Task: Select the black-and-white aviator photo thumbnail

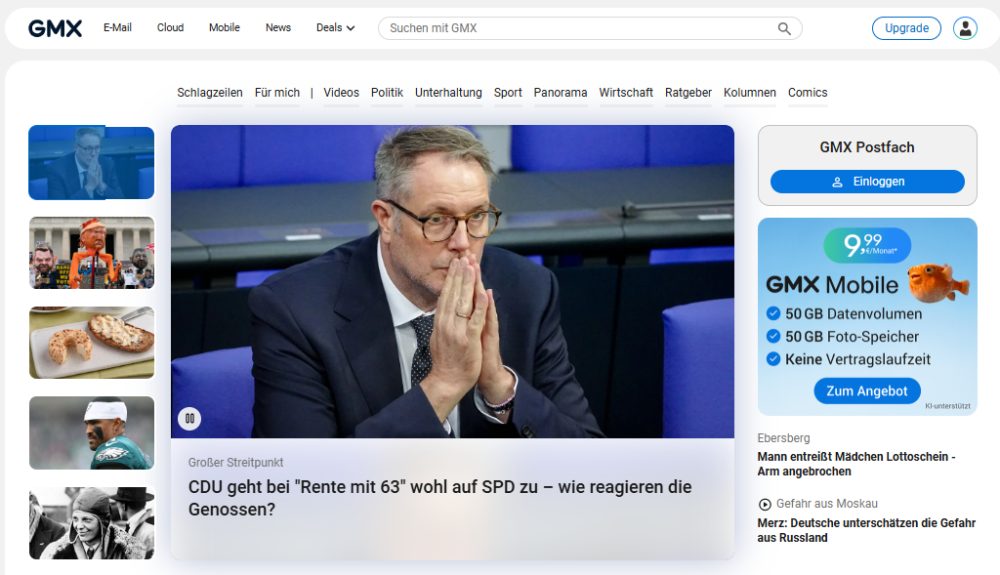Action: pos(91,523)
